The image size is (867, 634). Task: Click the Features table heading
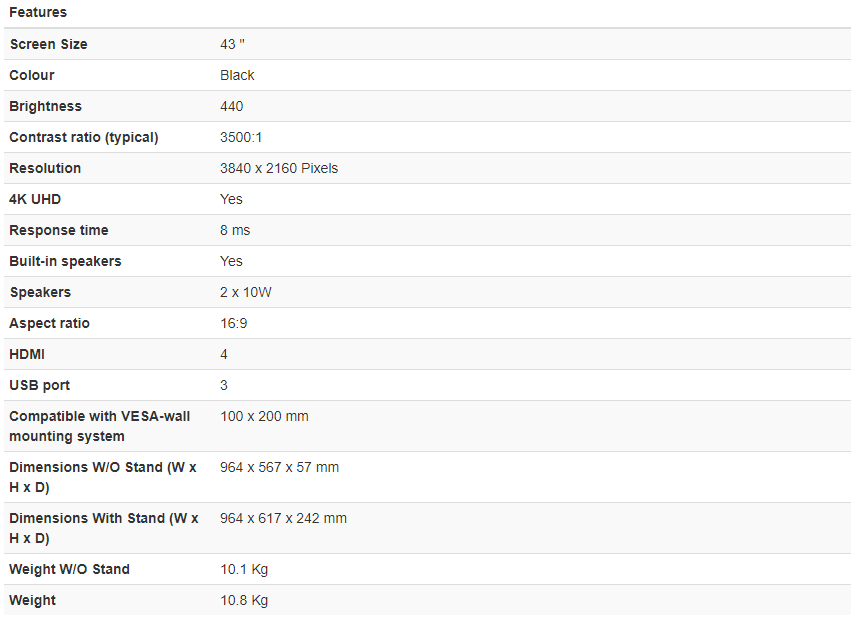pos(38,12)
